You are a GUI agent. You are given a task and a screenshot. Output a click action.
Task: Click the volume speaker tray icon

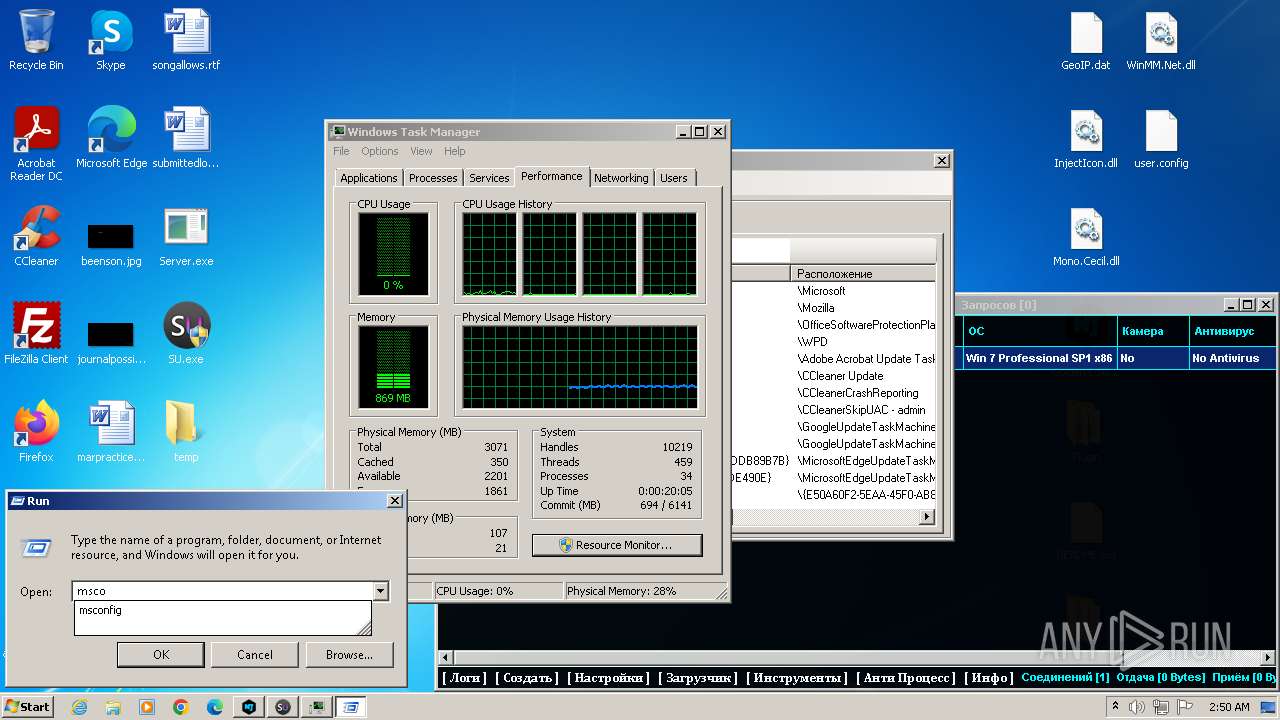point(1138,707)
